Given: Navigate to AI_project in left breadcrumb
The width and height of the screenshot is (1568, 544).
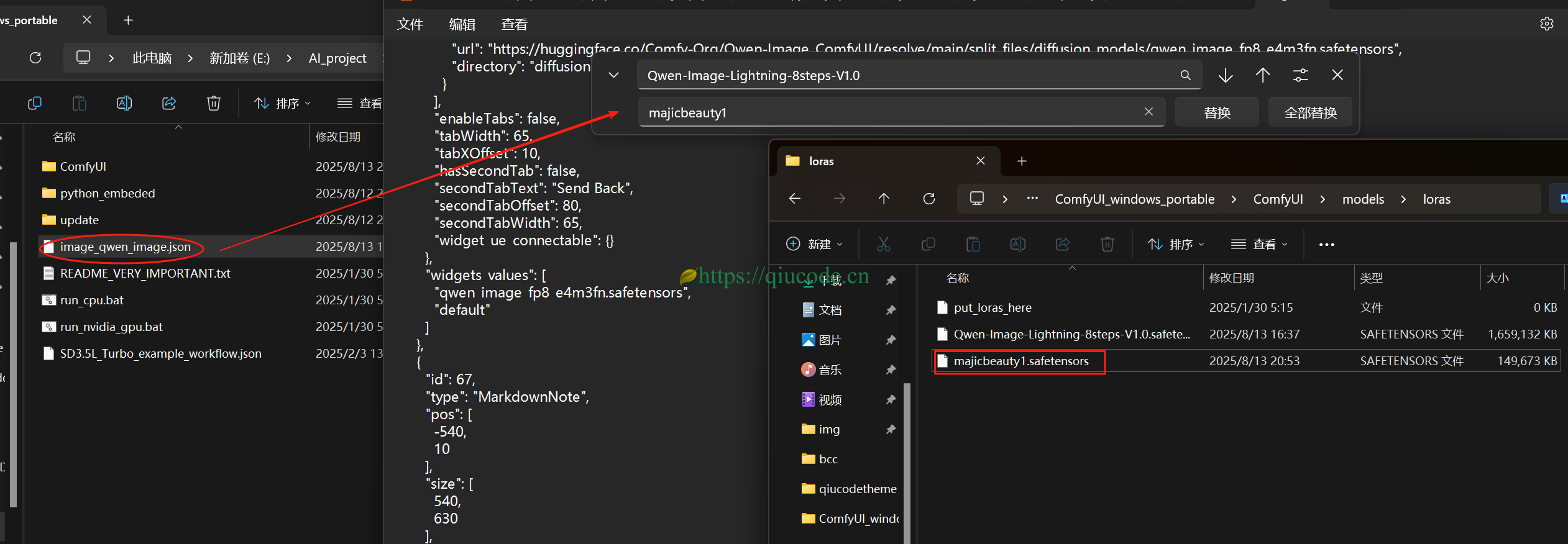Looking at the screenshot, I should click(x=337, y=58).
